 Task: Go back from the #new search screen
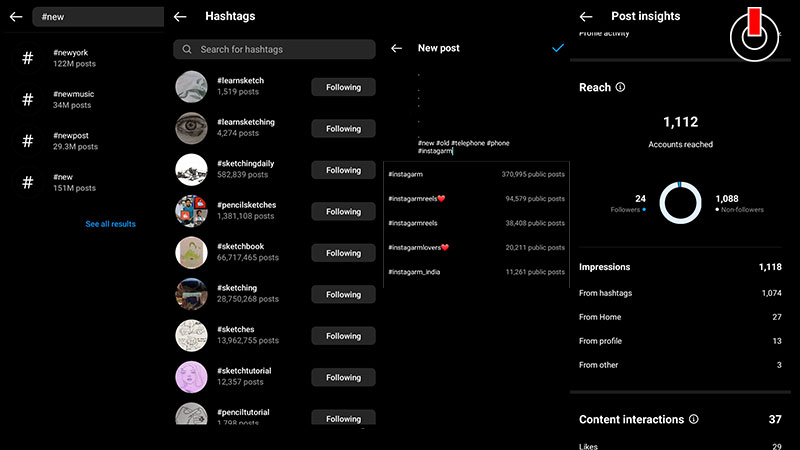pyautogui.click(x=16, y=17)
